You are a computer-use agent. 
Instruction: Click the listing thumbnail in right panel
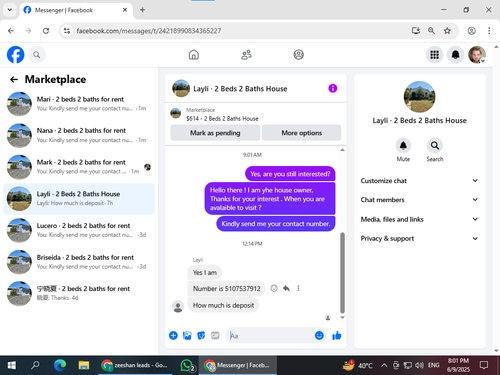click(x=419, y=97)
